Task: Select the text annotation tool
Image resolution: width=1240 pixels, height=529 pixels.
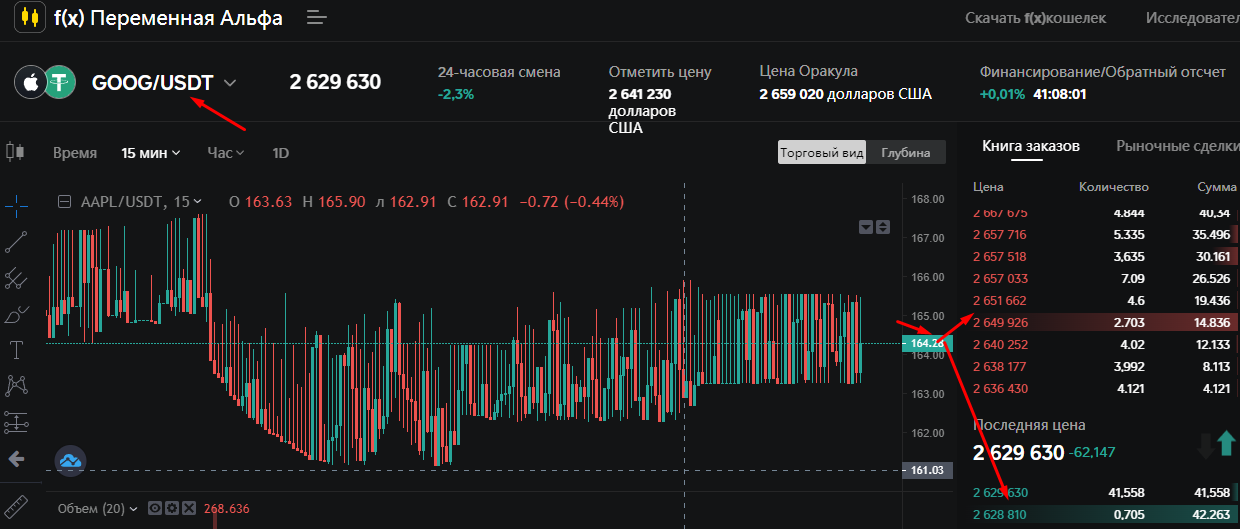Action: pos(16,349)
